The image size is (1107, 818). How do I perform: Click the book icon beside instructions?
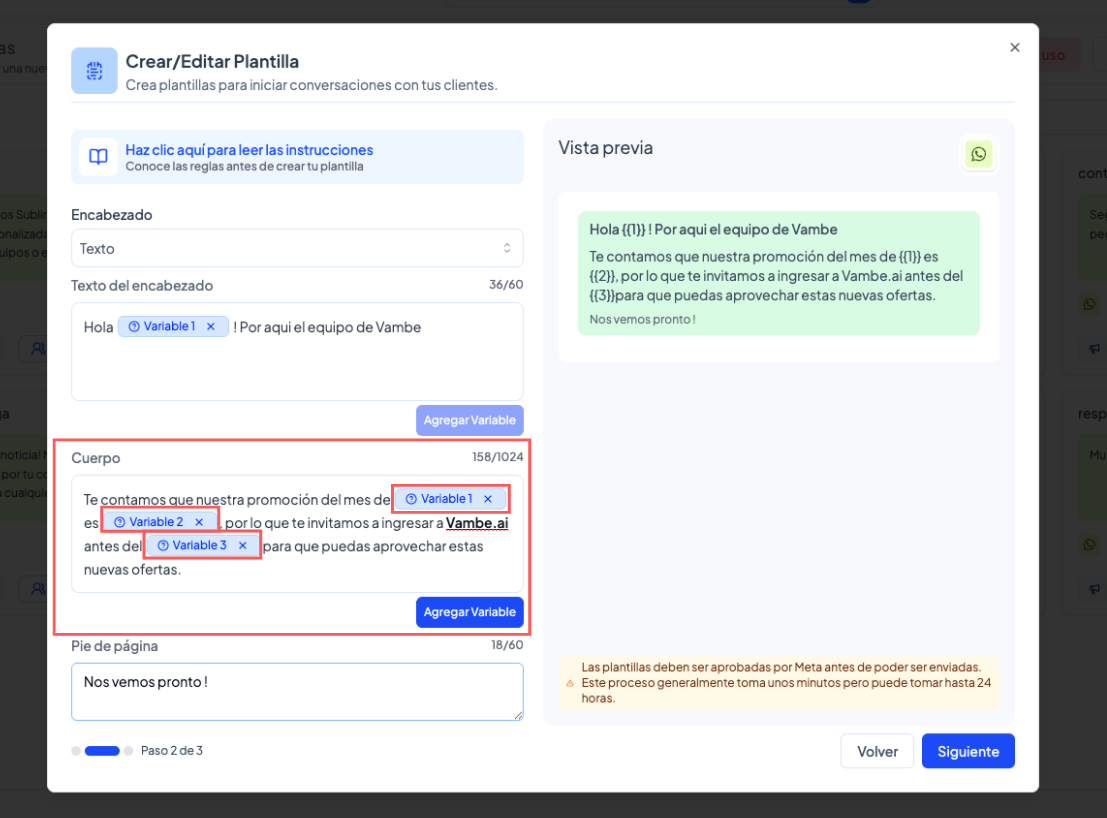pyautogui.click(x=98, y=157)
